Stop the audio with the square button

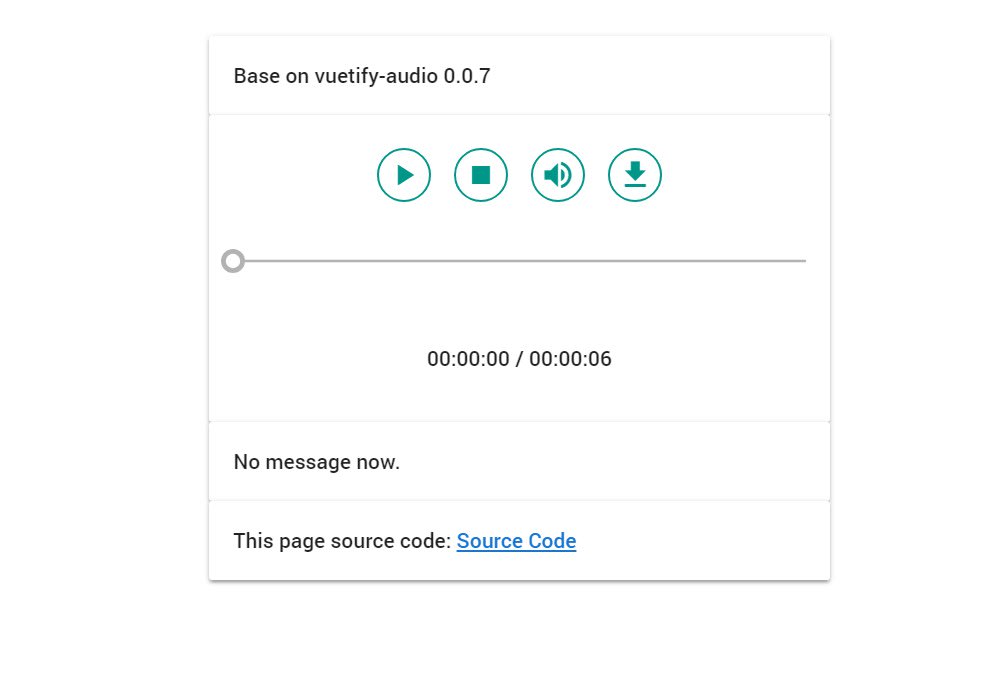[x=481, y=175]
